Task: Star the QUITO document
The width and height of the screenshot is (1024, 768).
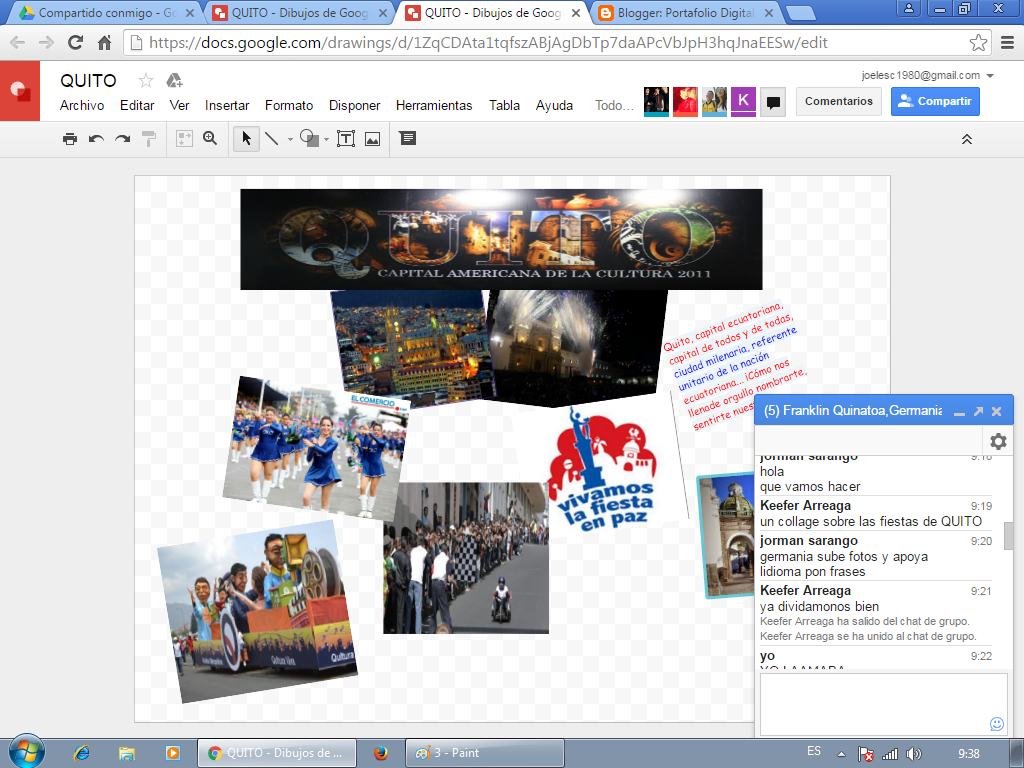Action: 143,80
